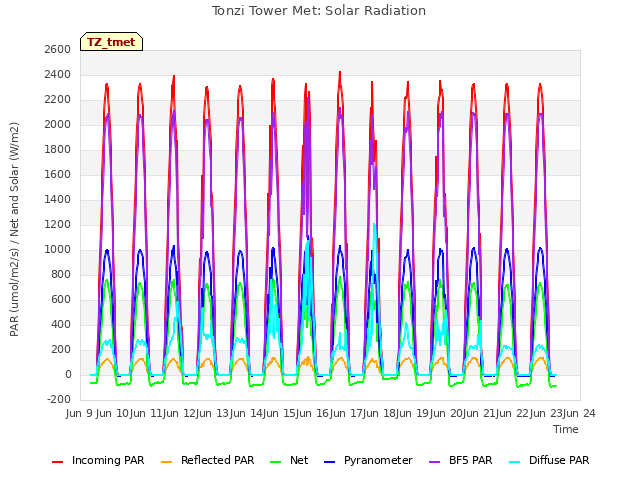Click the orange Reflected PAR legend swatch
Image resolution: width=640 pixels, height=480 pixels.
coord(167,462)
